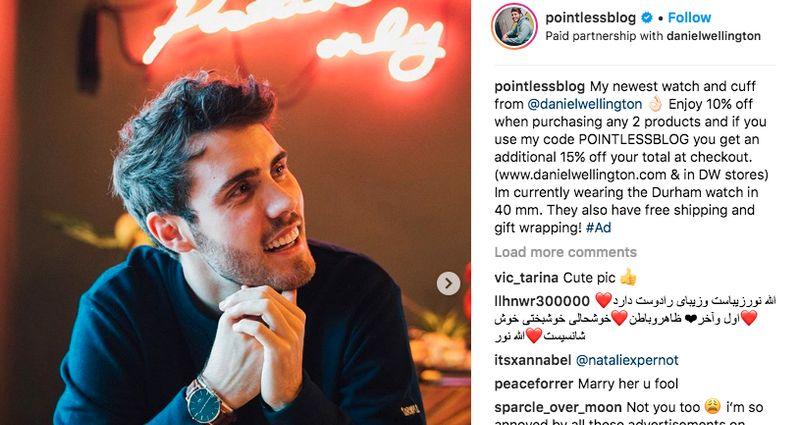Click the blue verified badge

click(x=646, y=18)
